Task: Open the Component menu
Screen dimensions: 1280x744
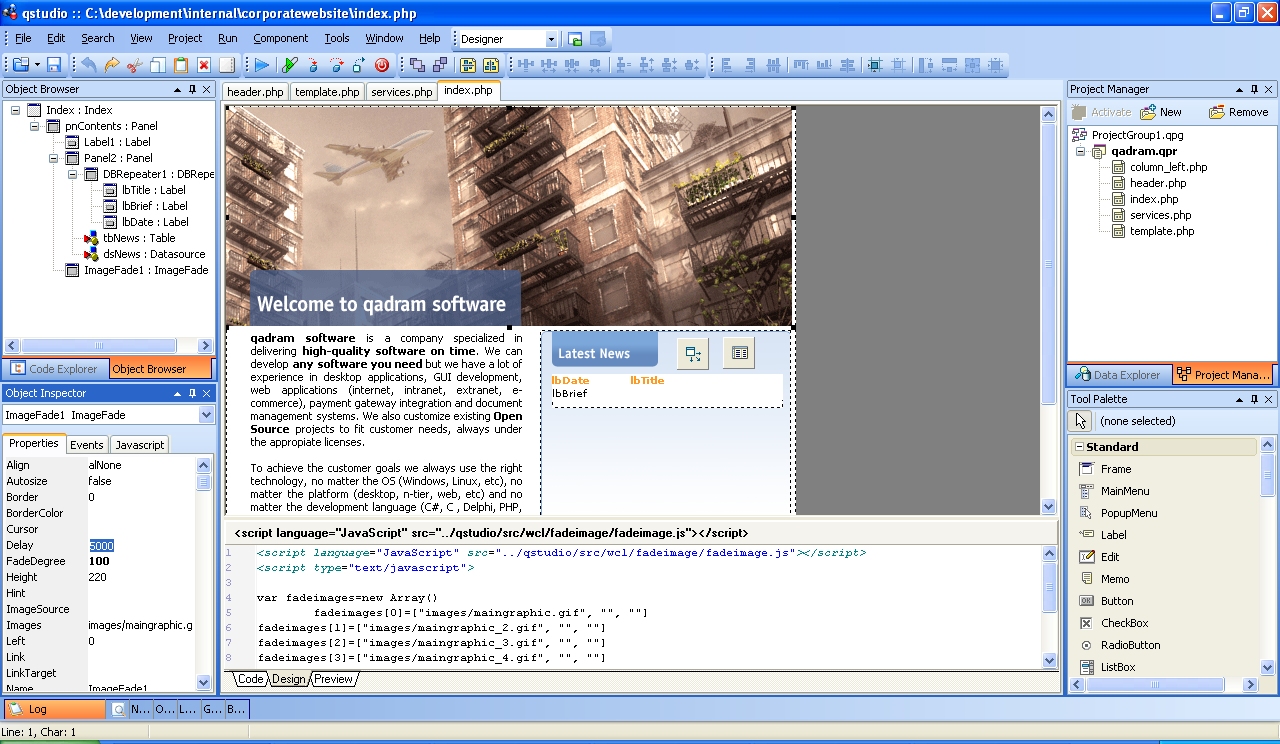Action: pos(280,38)
